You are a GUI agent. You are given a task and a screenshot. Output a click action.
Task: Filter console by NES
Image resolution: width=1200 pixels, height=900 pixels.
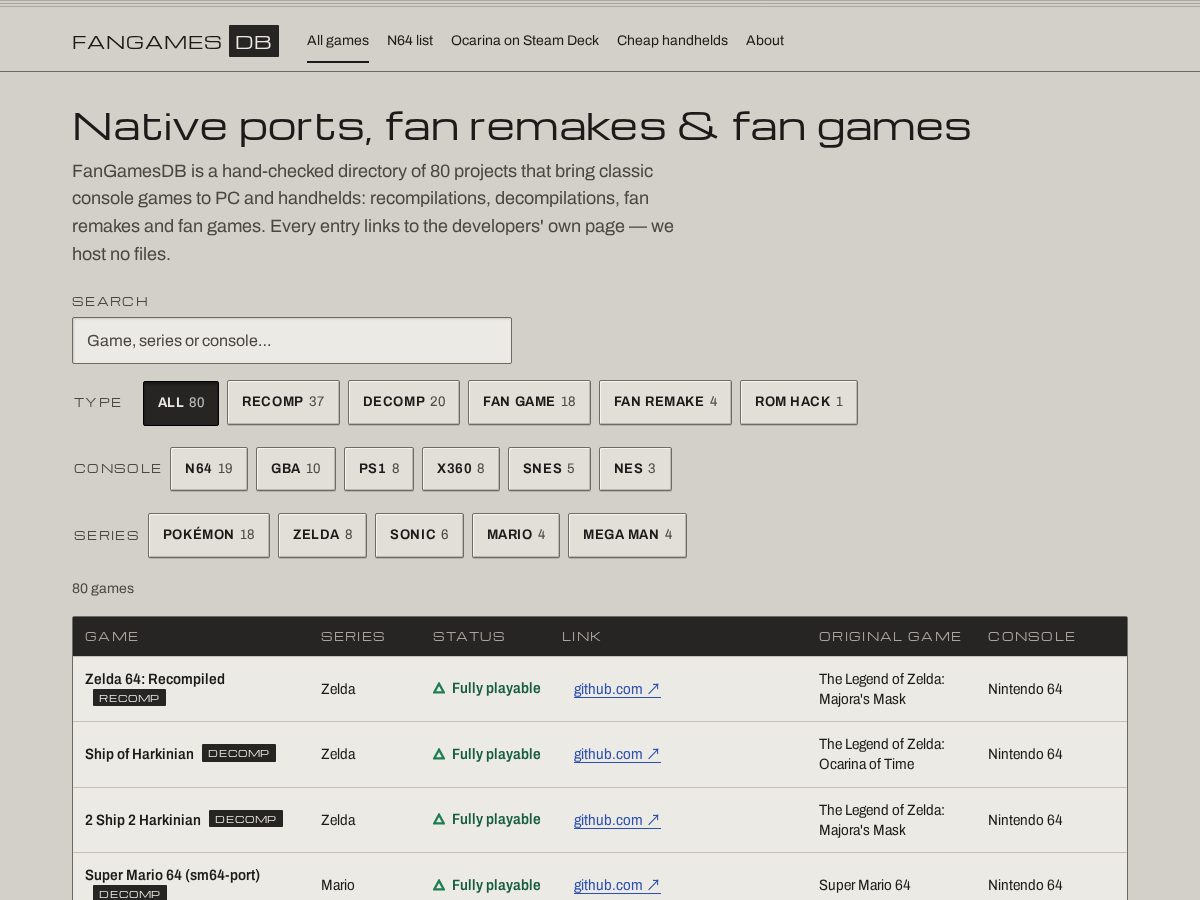[635, 469]
